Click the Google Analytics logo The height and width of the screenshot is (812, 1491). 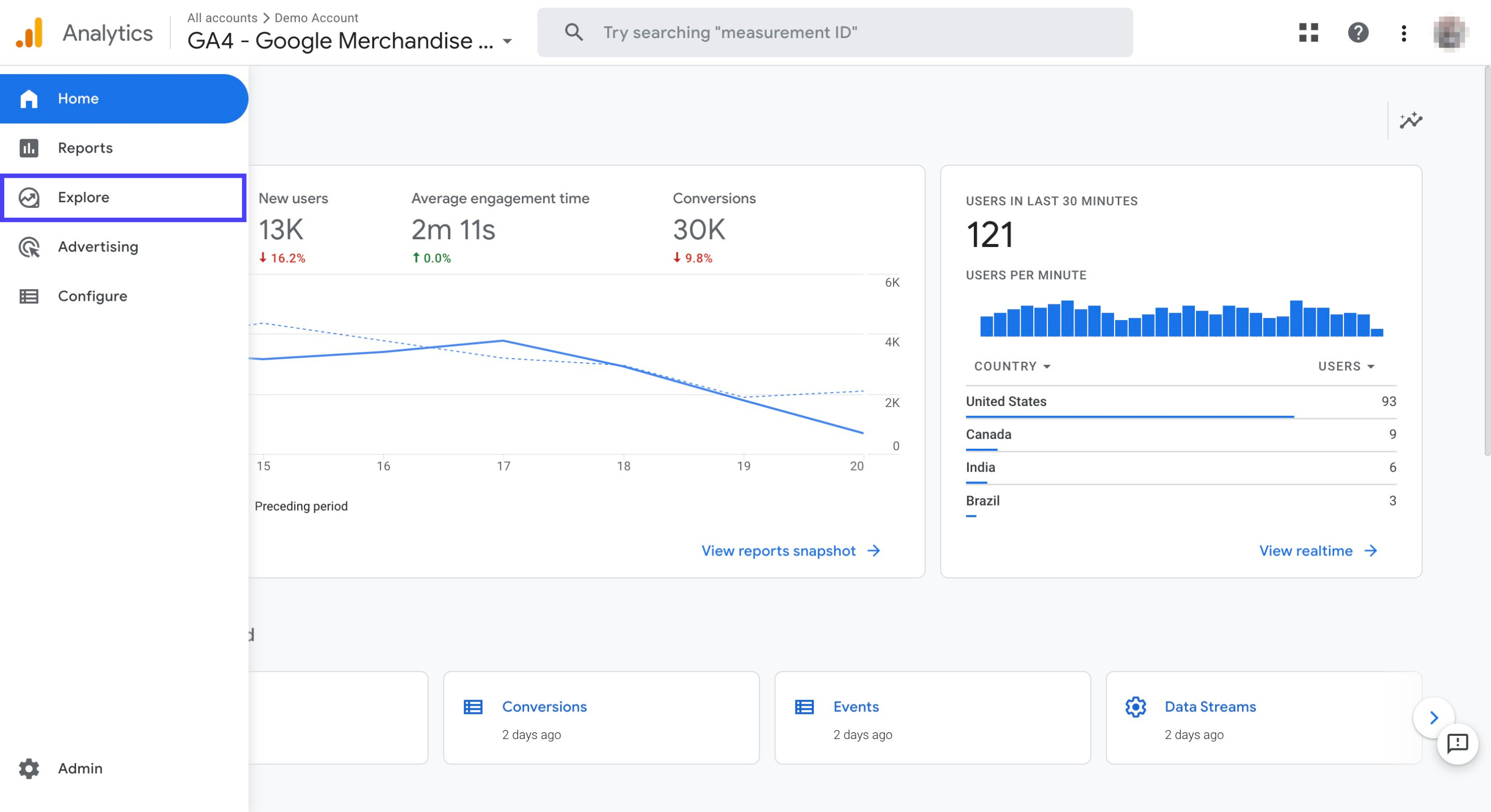point(30,32)
